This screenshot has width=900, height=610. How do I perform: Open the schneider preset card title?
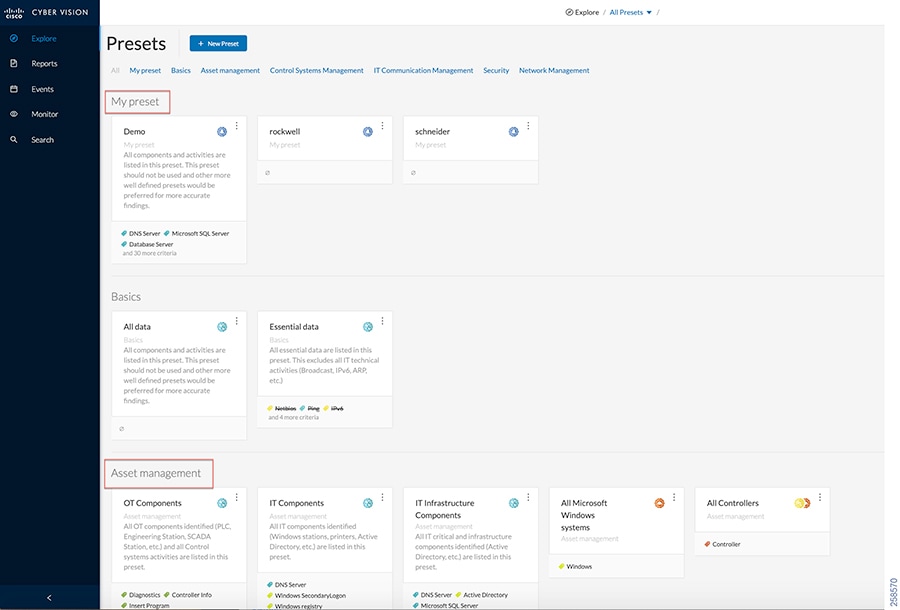pos(432,131)
